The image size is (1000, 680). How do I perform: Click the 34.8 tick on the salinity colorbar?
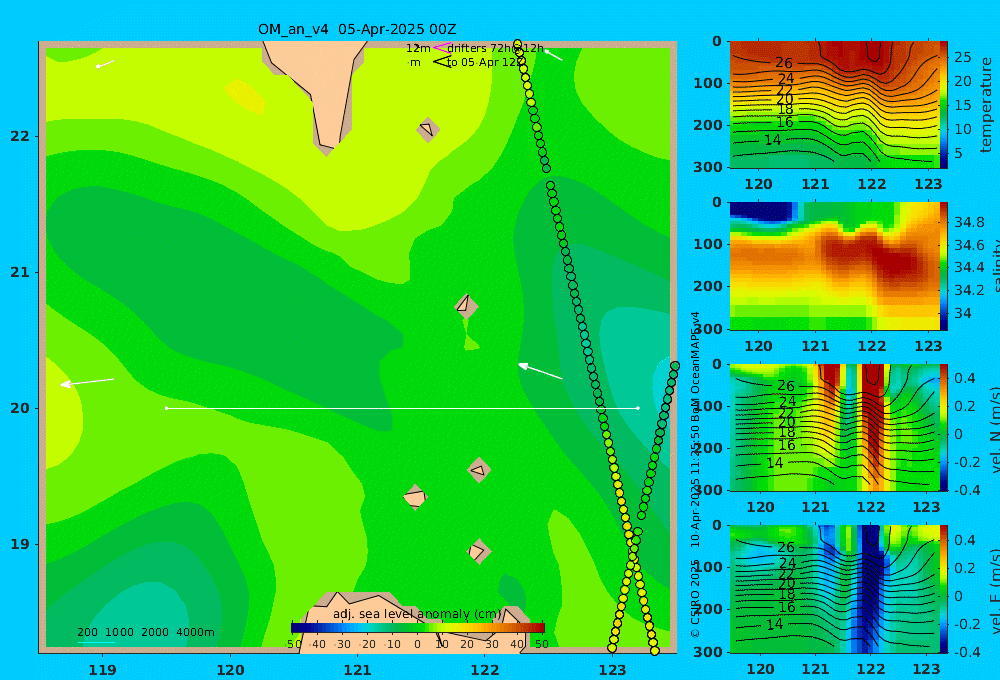point(969,222)
